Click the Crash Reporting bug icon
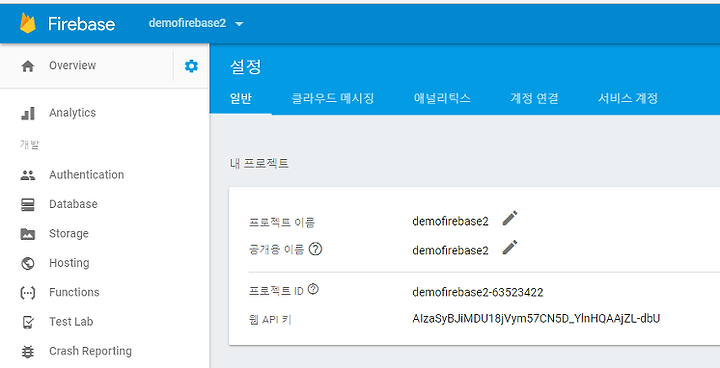This screenshot has height=368, width=720. tap(28, 351)
